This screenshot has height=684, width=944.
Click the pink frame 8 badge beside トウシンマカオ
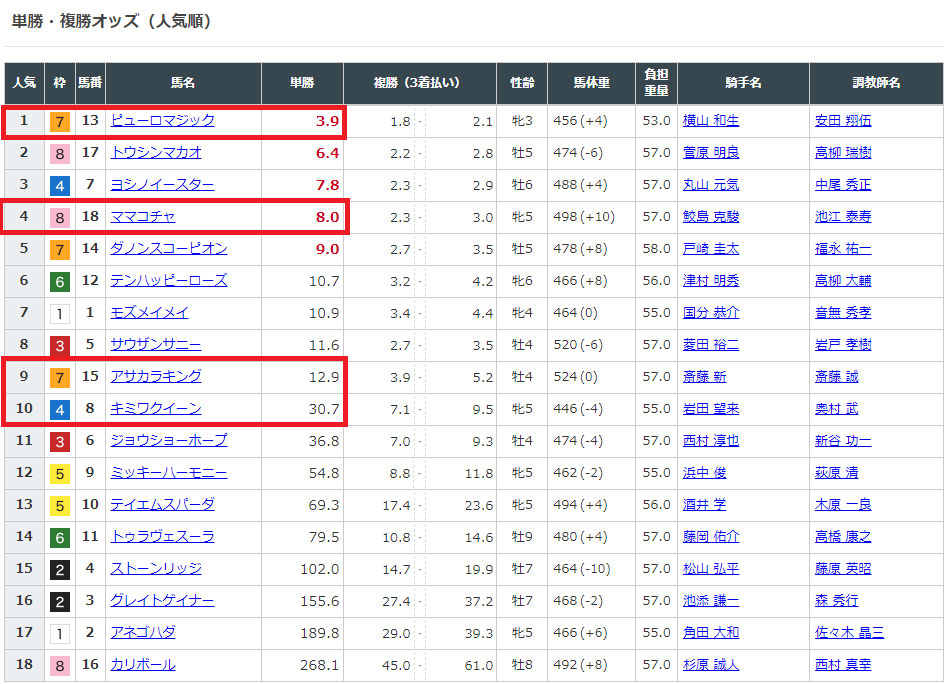pyautogui.click(x=60, y=153)
